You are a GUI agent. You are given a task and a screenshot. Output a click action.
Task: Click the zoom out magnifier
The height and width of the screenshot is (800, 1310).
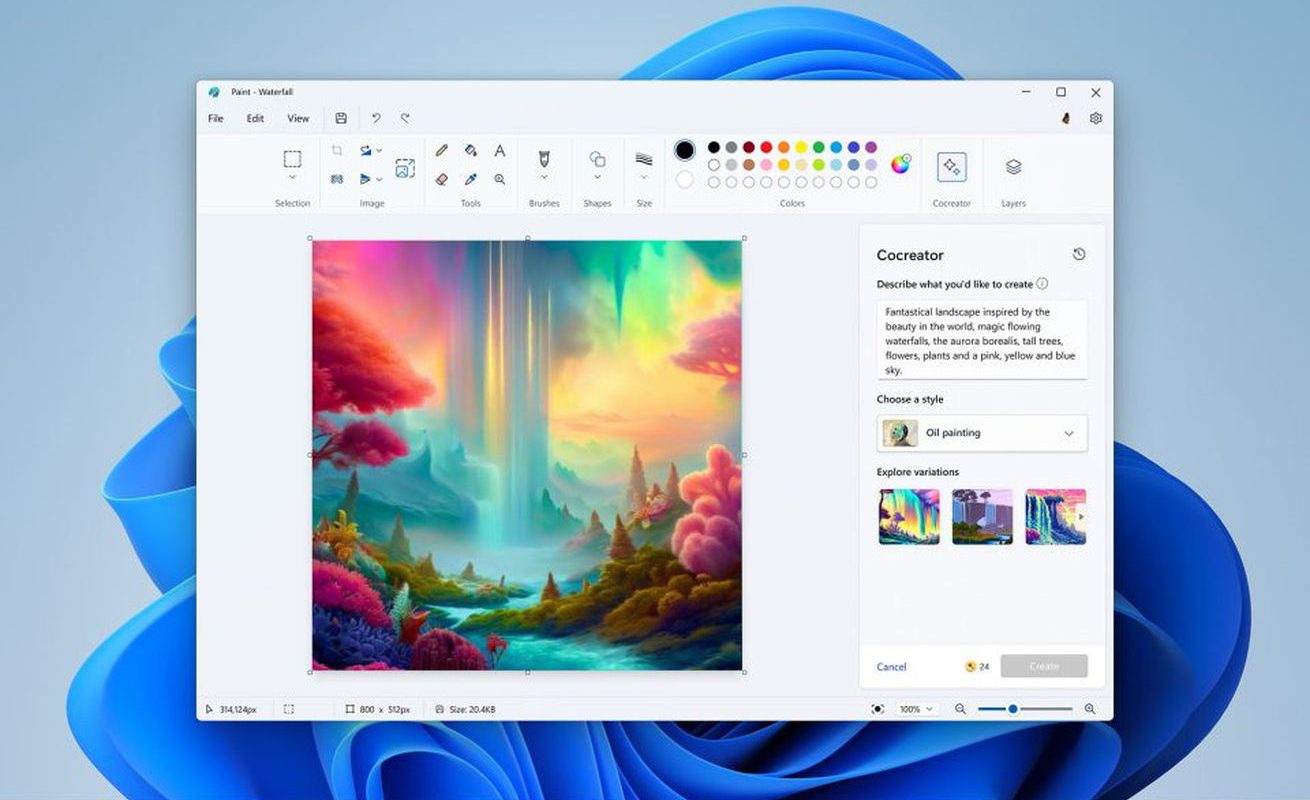(x=960, y=709)
